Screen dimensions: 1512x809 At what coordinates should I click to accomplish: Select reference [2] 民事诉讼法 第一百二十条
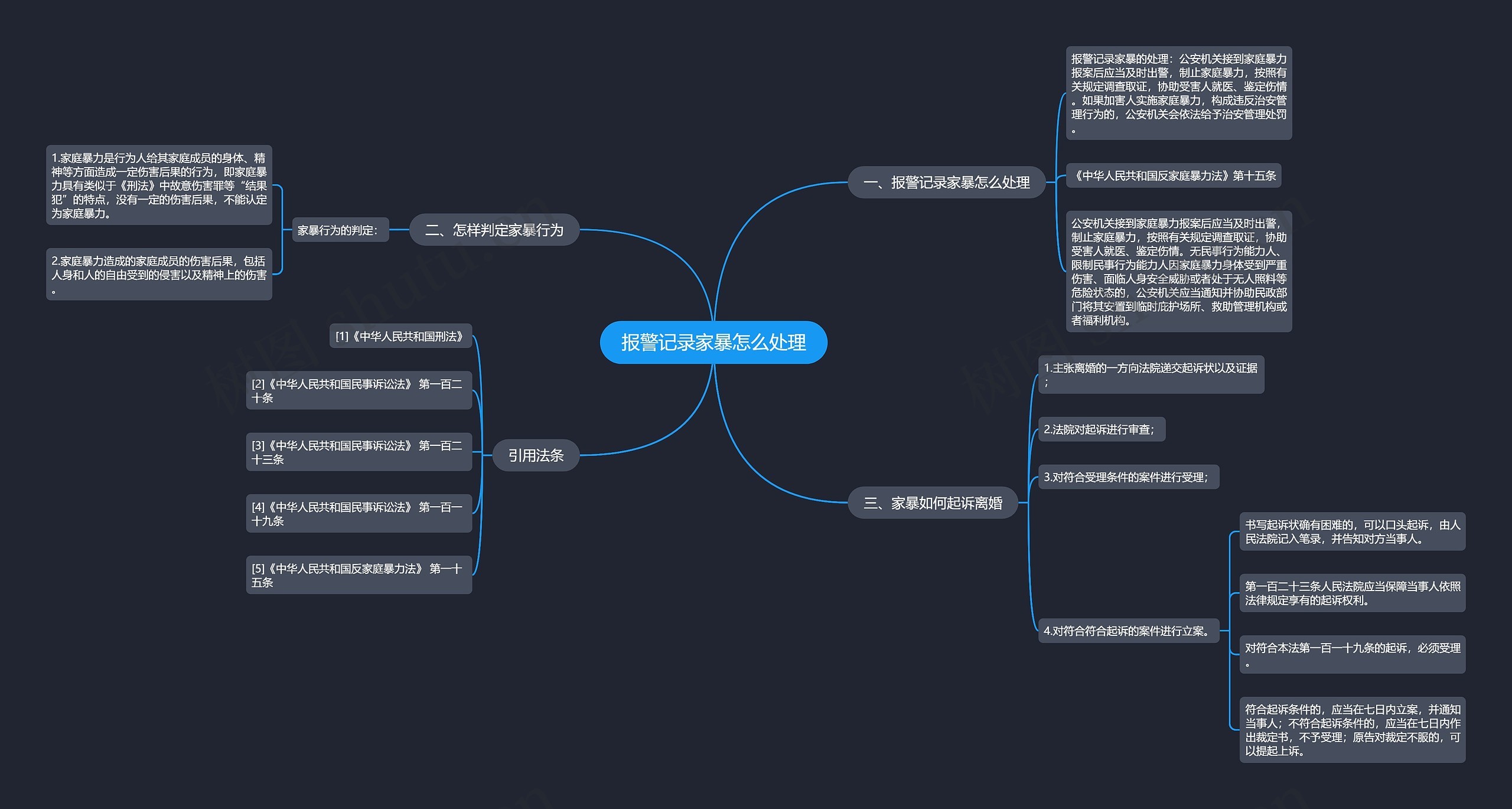click(x=359, y=390)
